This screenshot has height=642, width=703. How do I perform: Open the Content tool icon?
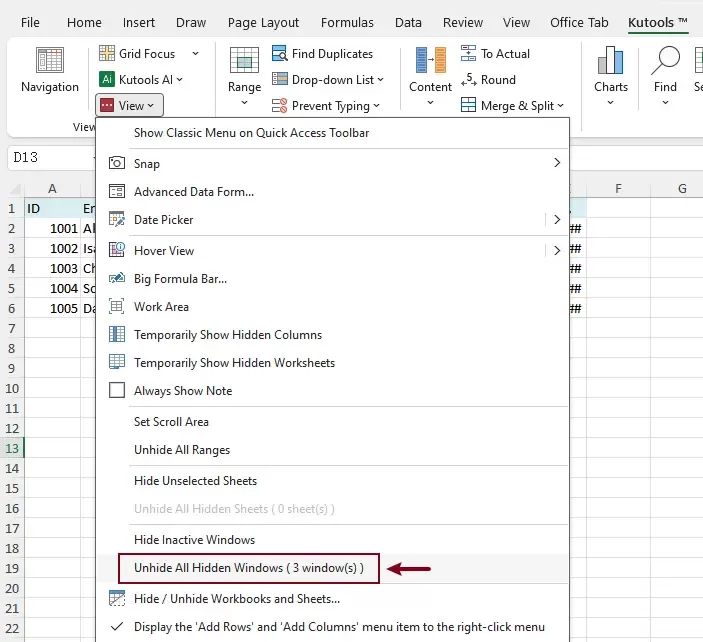[x=430, y=60]
